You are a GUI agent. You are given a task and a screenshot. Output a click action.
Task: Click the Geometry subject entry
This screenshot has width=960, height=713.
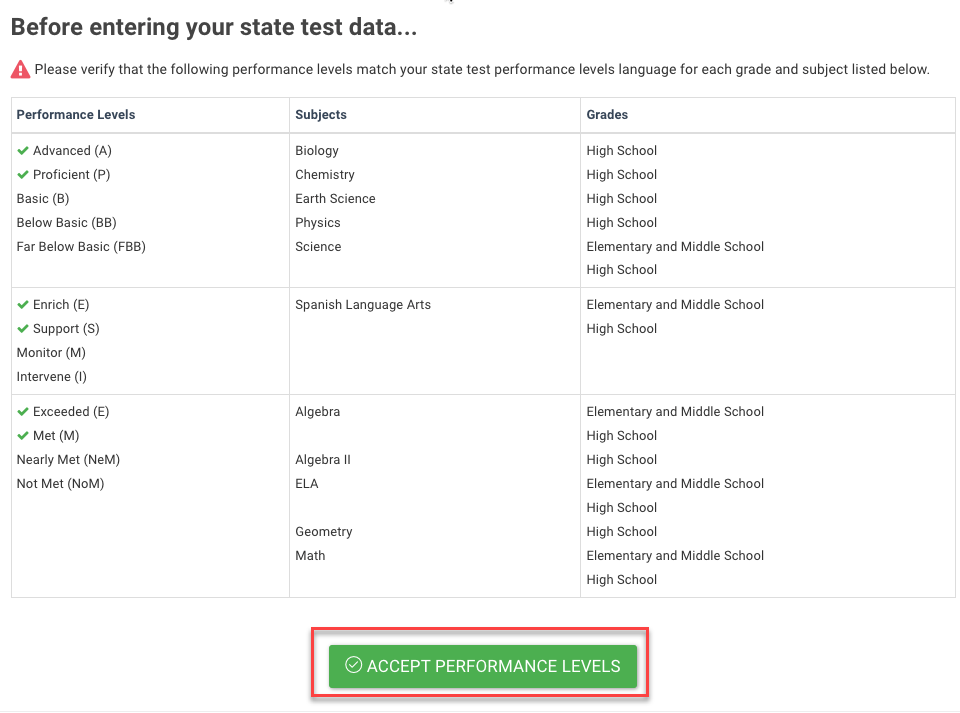click(324, 532)
